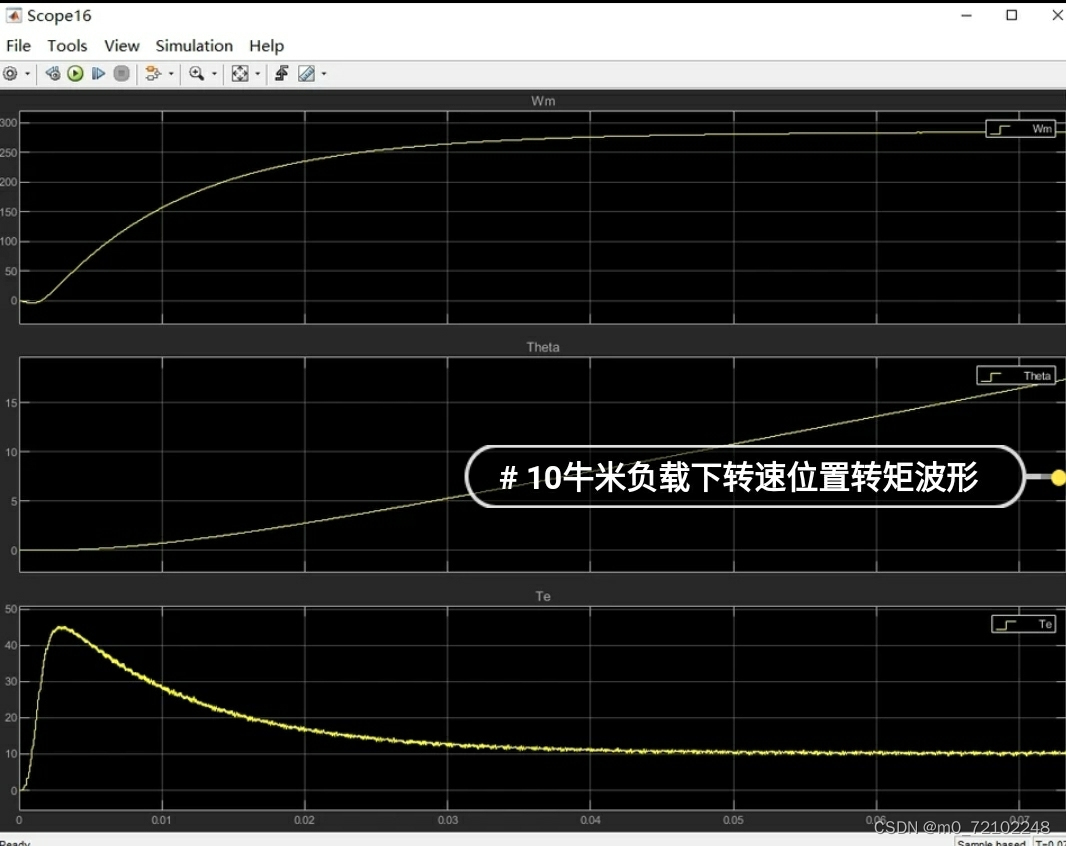Screen dimensions: 1066x846
Task: Run the simulation with green play button
Action: pos(75,73)
